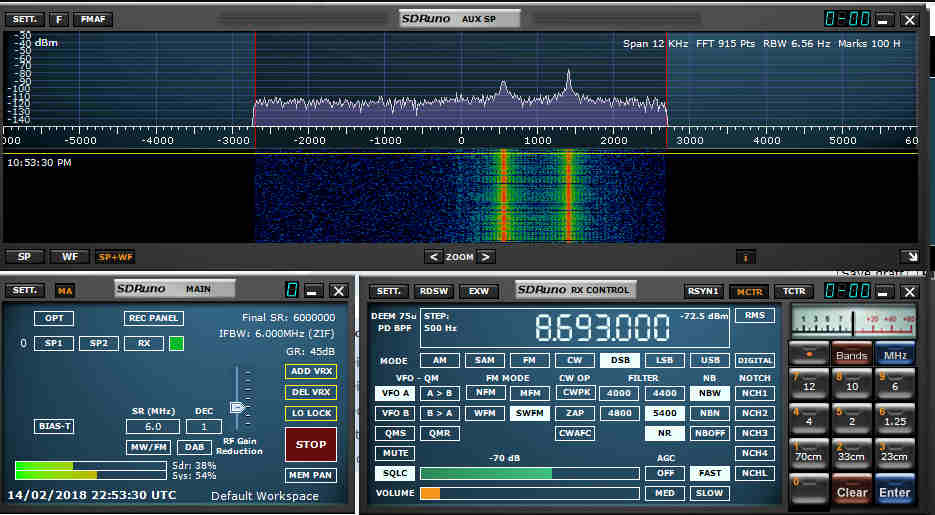Select AM mode
935x515 pixels.
coord(439,360)
